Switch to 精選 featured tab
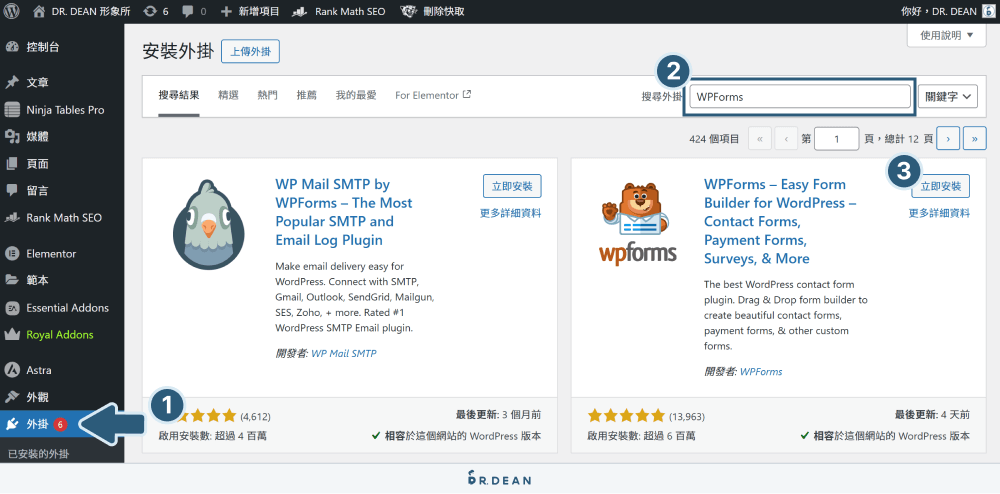 228,96
